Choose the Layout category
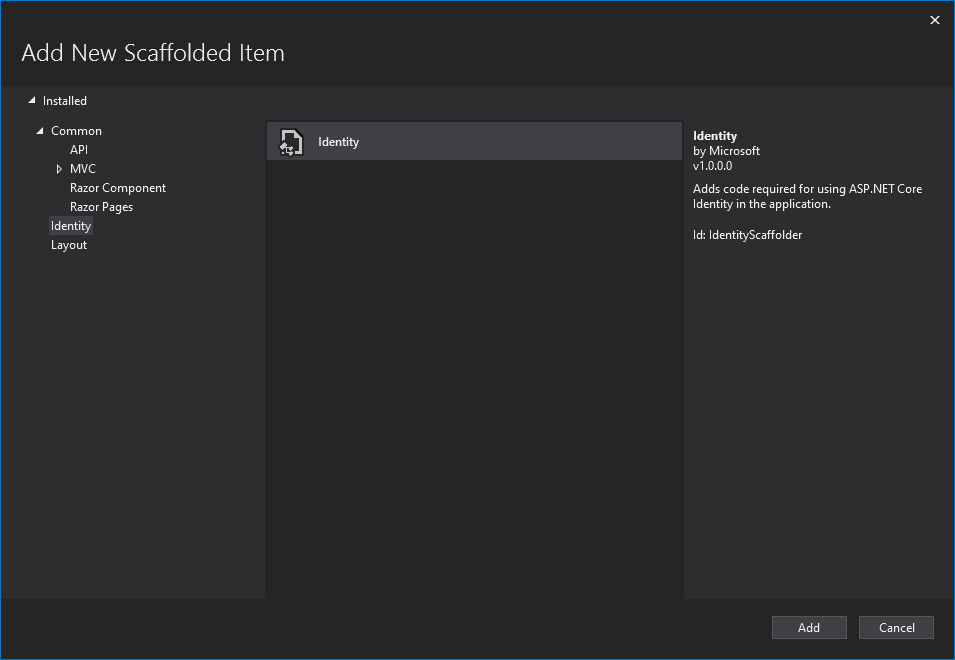This screenshot has width=955, height=660. coord(69,245)
